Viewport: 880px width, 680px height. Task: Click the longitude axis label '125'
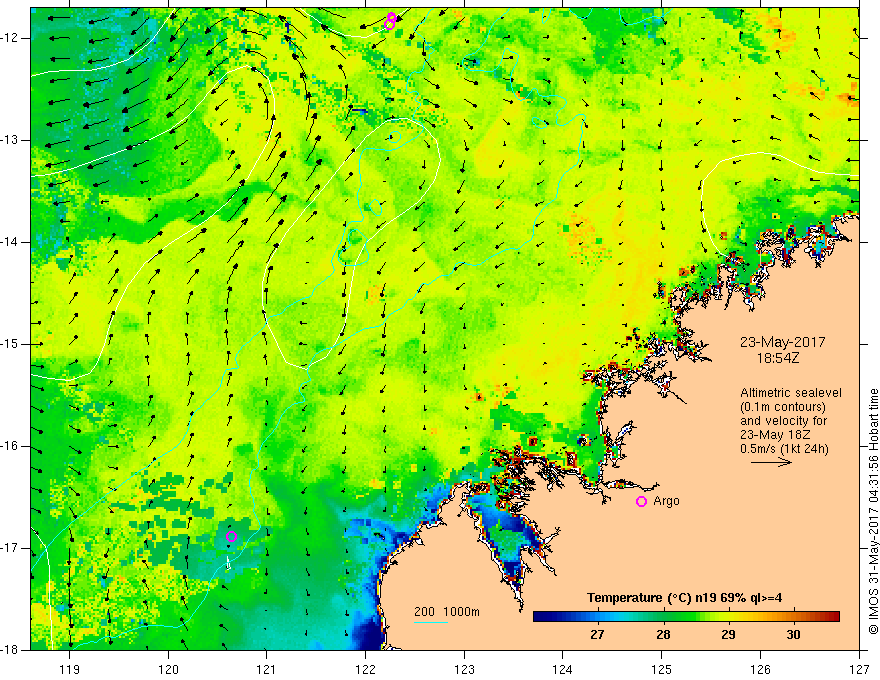pyautogui.click(x=662, y=669)
